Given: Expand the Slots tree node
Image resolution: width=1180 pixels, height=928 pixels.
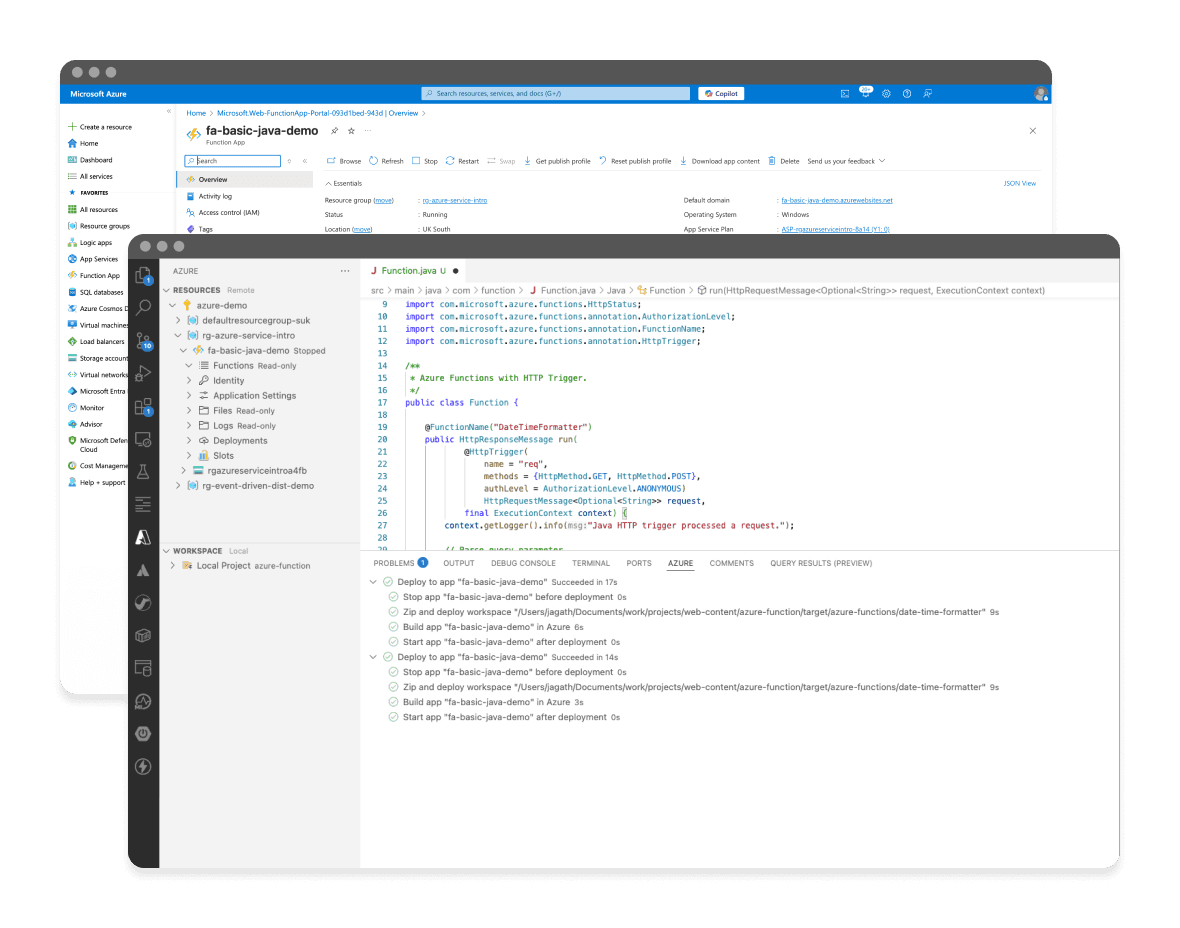Looking at the screenshot, I should (190, 456).
